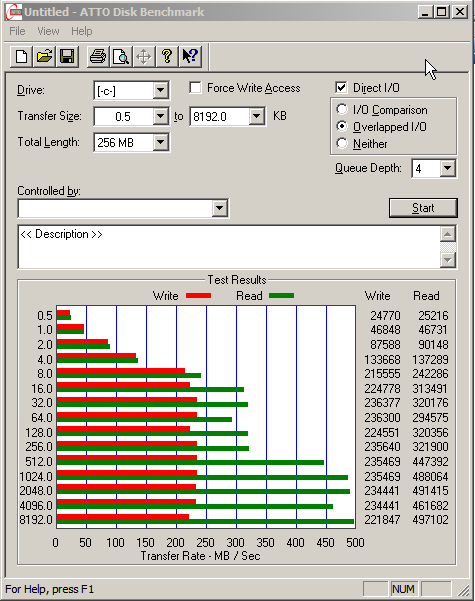475x601 pixels.
Task: Click the read value 447392
Action: [x=431, y=461]
